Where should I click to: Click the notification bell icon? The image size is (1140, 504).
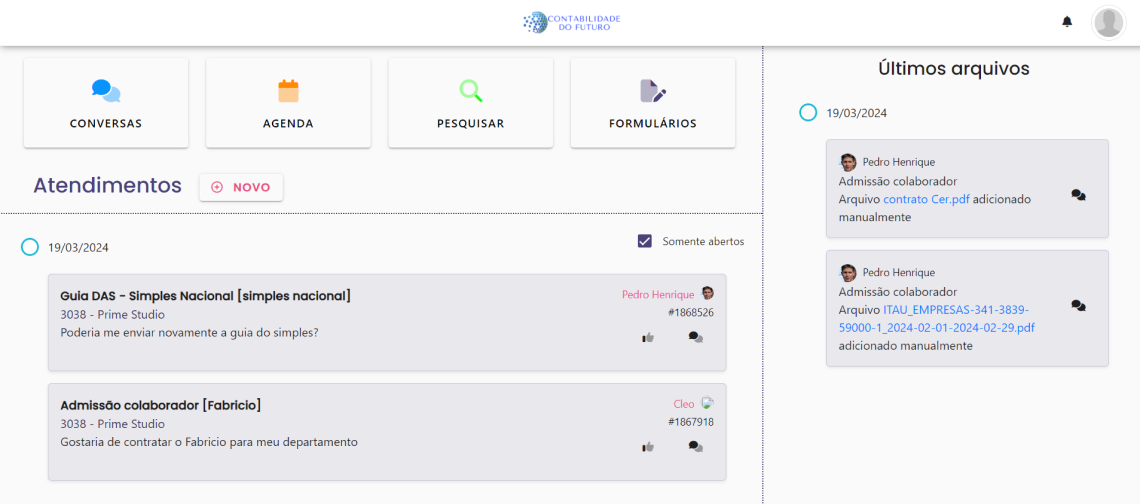click(x=1067, y=22)
